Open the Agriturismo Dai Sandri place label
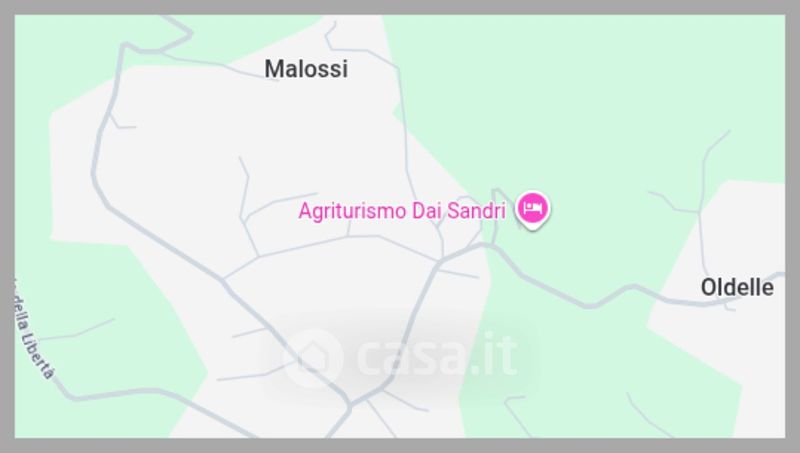 [x=402, y=211]
